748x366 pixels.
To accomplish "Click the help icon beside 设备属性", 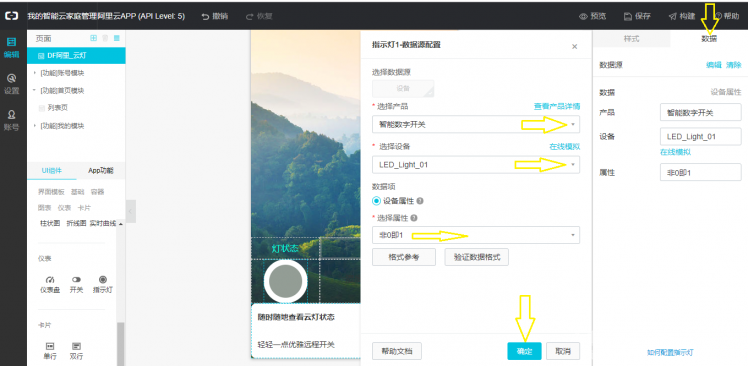I will (420, 201).
